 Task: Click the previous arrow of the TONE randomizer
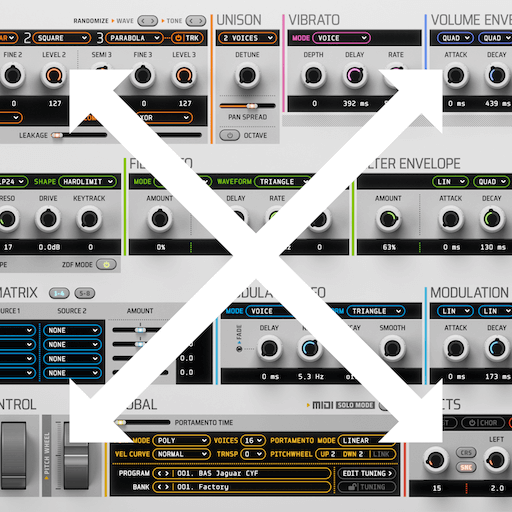point(191,21)
